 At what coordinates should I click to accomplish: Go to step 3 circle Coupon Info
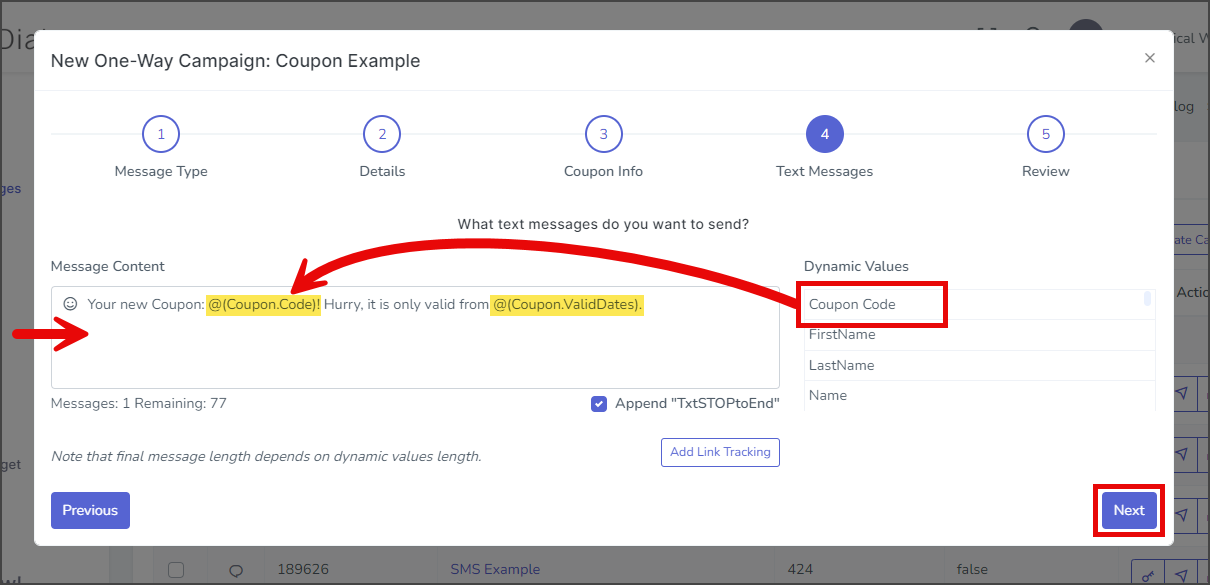(x=603, y=134)
